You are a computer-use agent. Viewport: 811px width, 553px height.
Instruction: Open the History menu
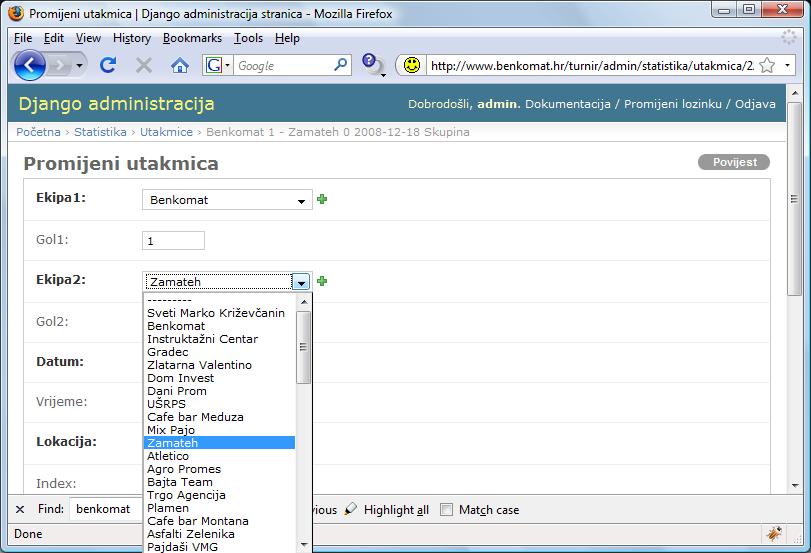[132, 38]
